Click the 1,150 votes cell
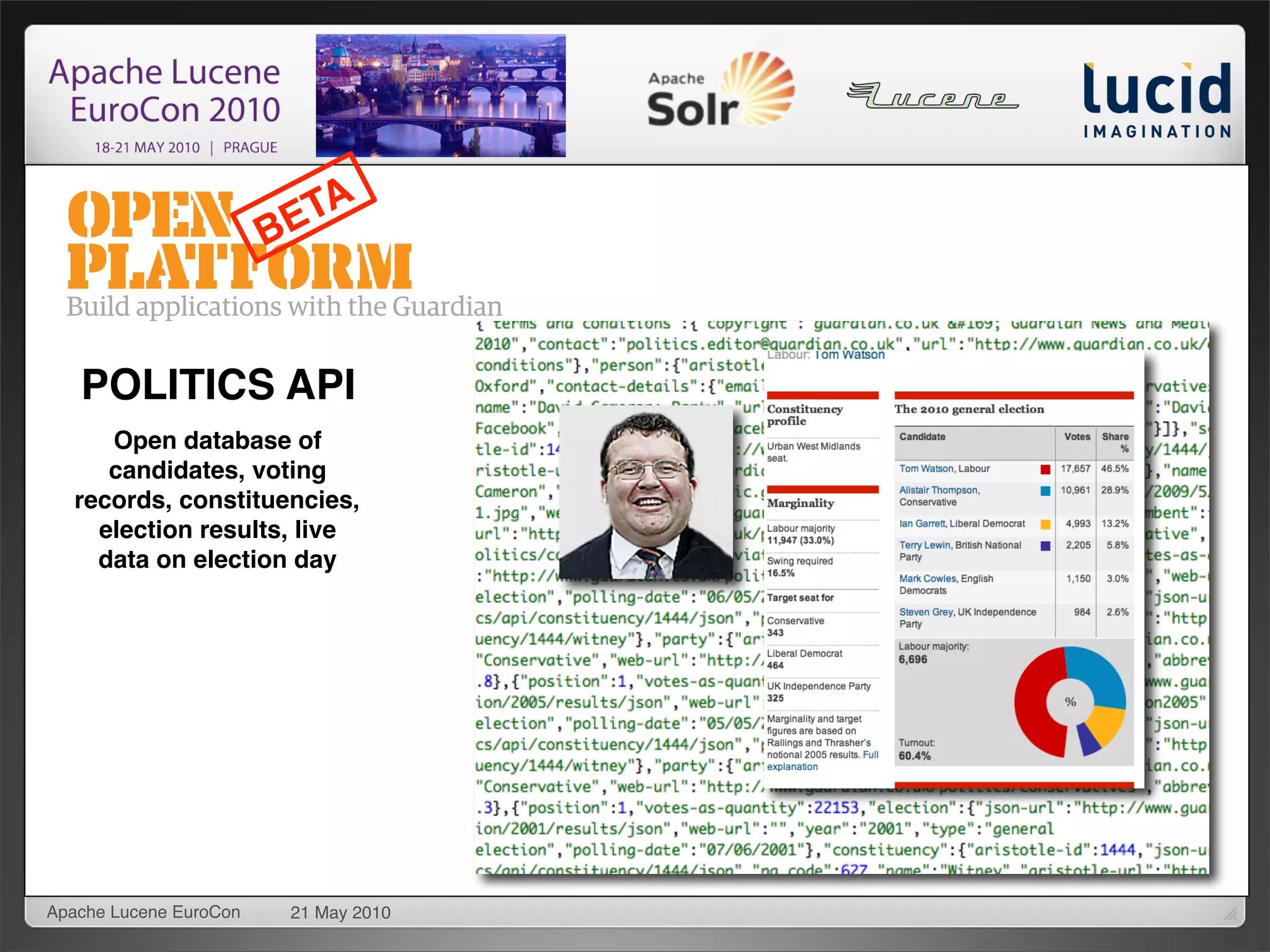The image size is (1270, 952). click(x=1078, y=579)
